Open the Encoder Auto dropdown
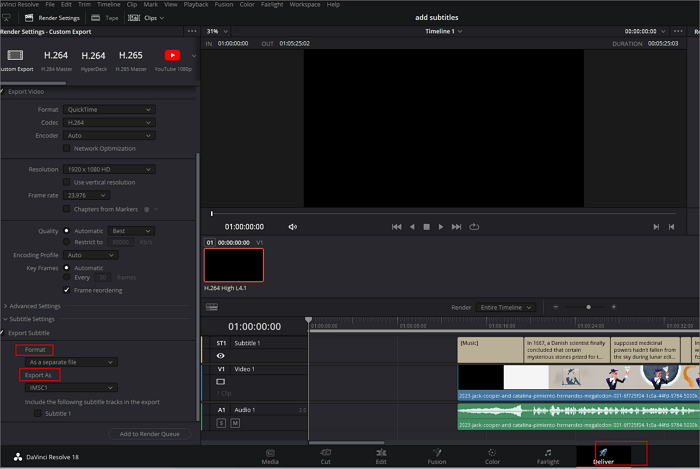 [109, 135]
